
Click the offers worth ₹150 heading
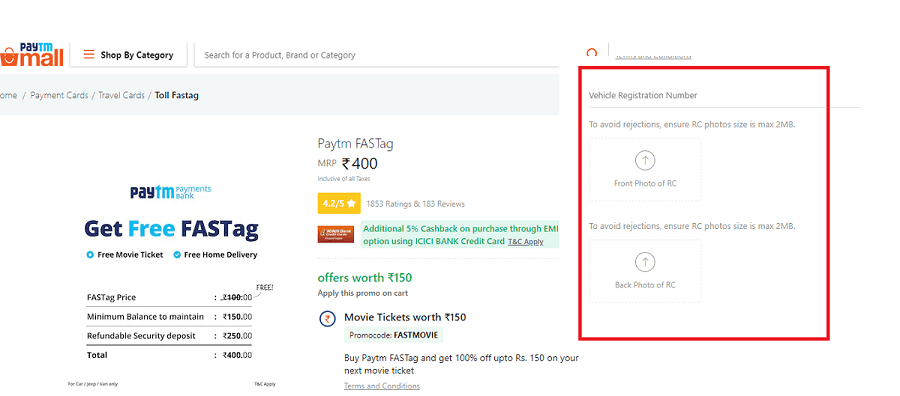365,278
